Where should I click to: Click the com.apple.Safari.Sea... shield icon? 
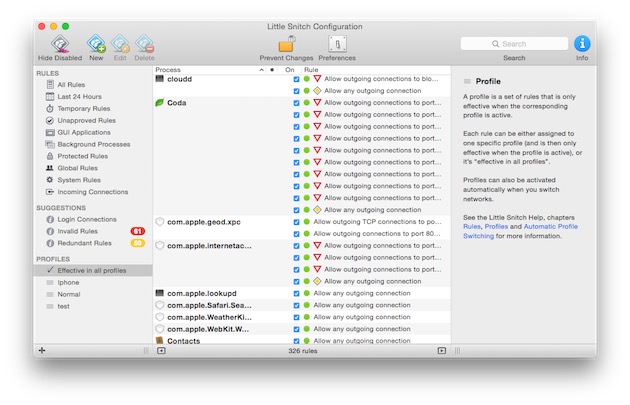[160, 305]
